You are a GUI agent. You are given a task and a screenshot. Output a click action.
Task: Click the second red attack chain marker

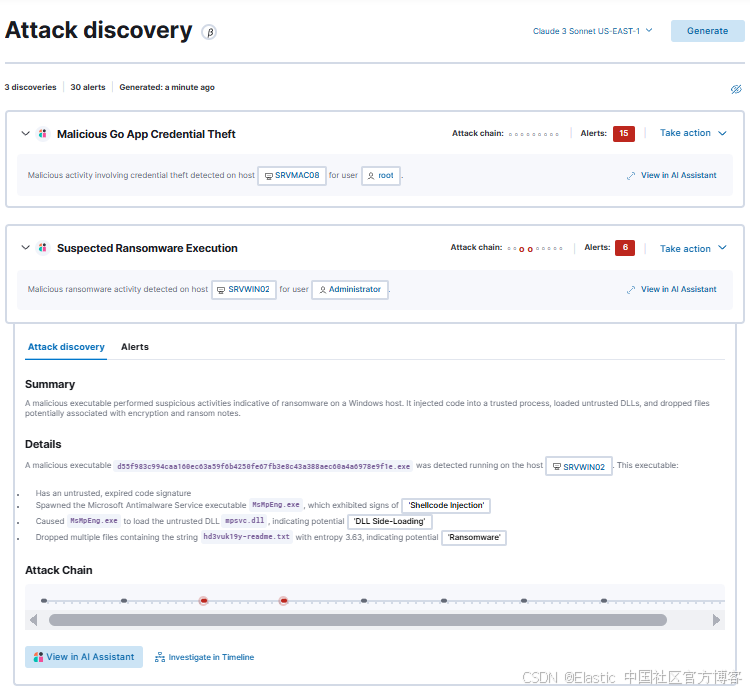pyautogui.click(x=284, y=600)
